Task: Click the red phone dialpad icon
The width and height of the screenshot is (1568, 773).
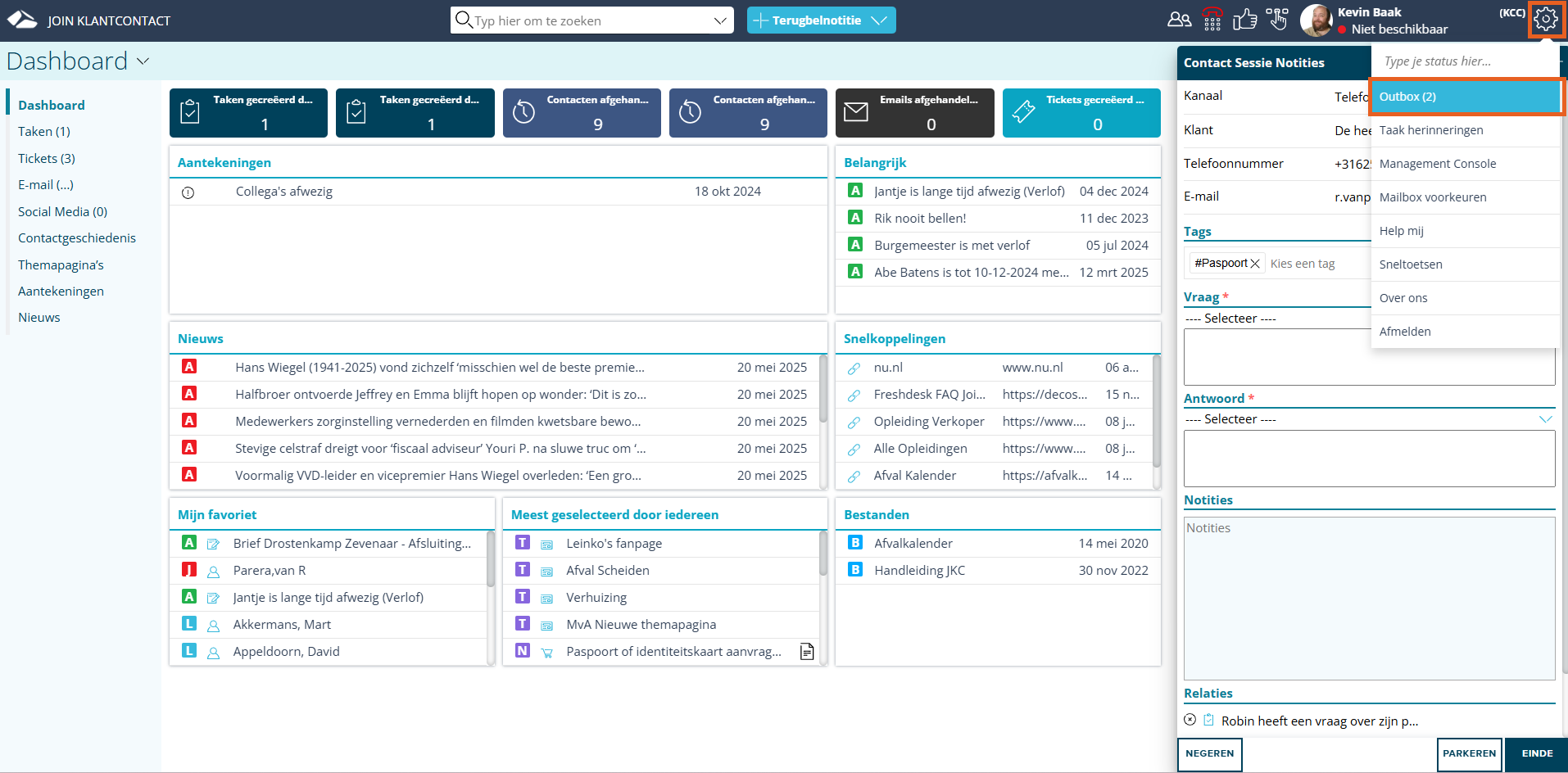Action: [x=1212, y=19]
